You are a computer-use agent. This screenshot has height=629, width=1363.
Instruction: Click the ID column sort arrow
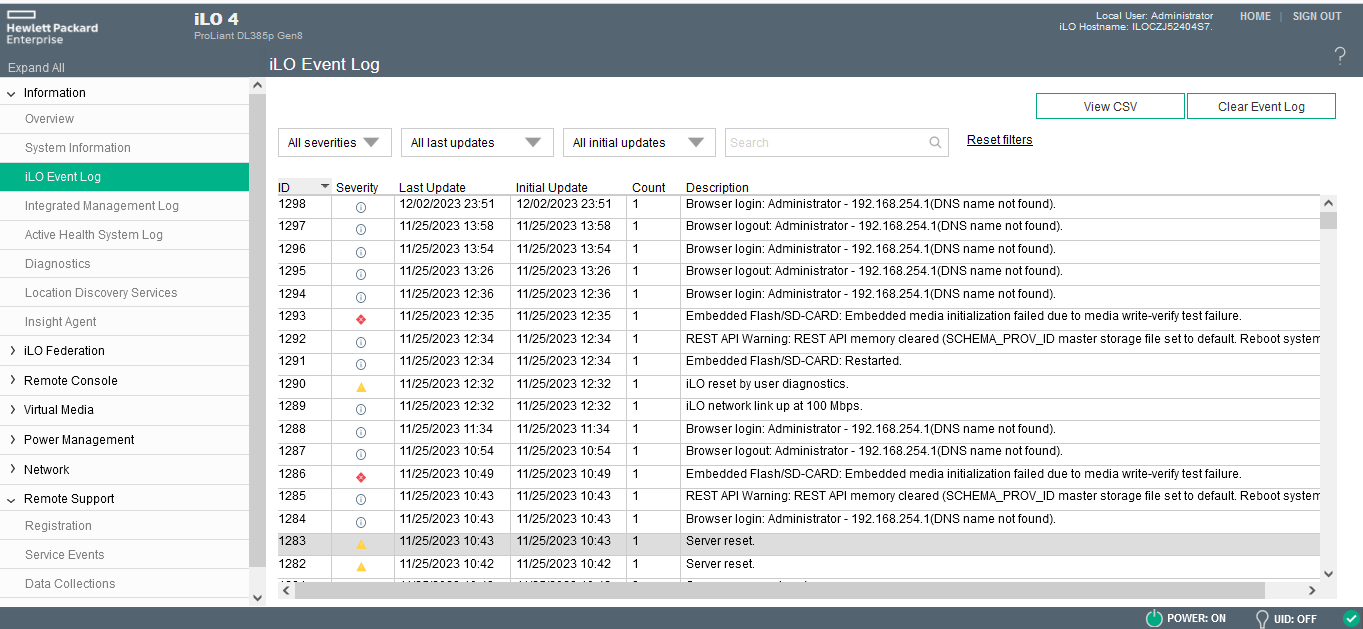pyautogui.click(x=324, y=187)
